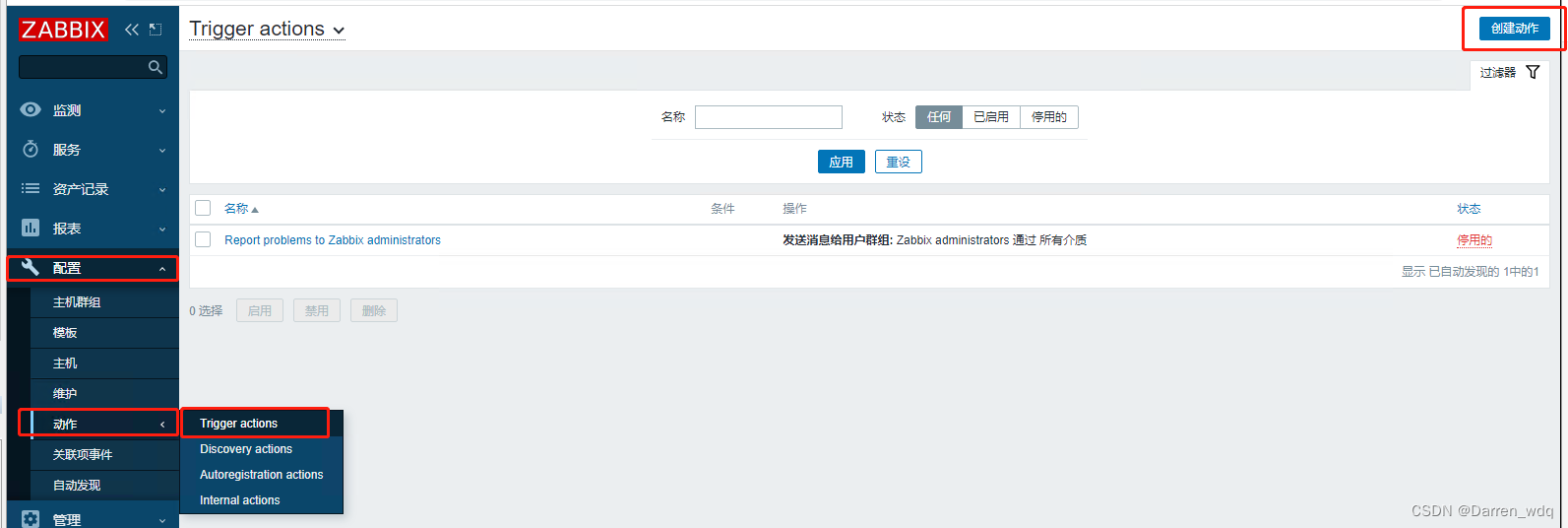The height and width of the screenshot is (528, 1568).
Task: Click the 发送消息给用户群组 operation text
Action: click(838, 240)
